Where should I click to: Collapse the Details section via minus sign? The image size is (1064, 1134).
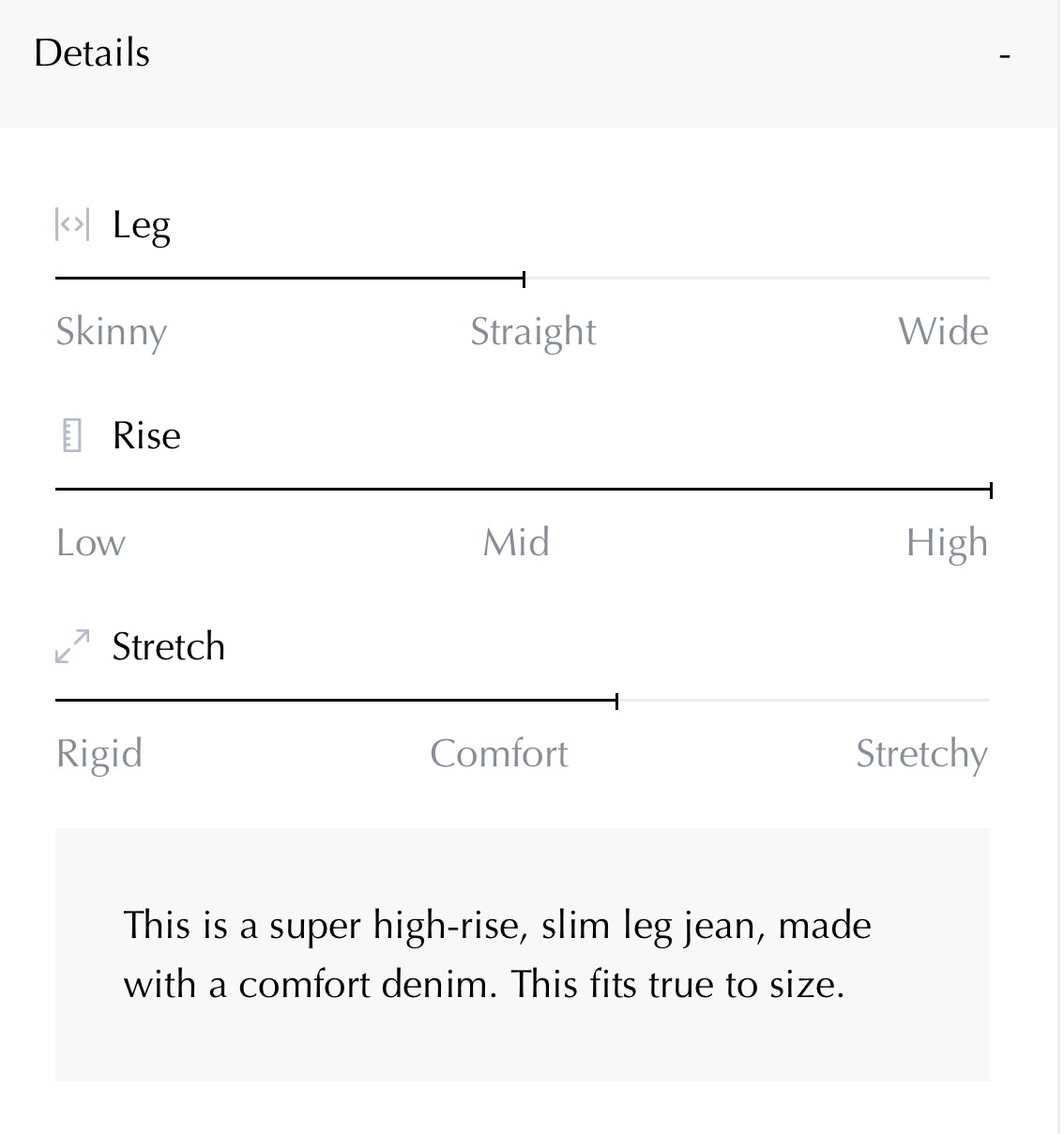pos(1005,56)
